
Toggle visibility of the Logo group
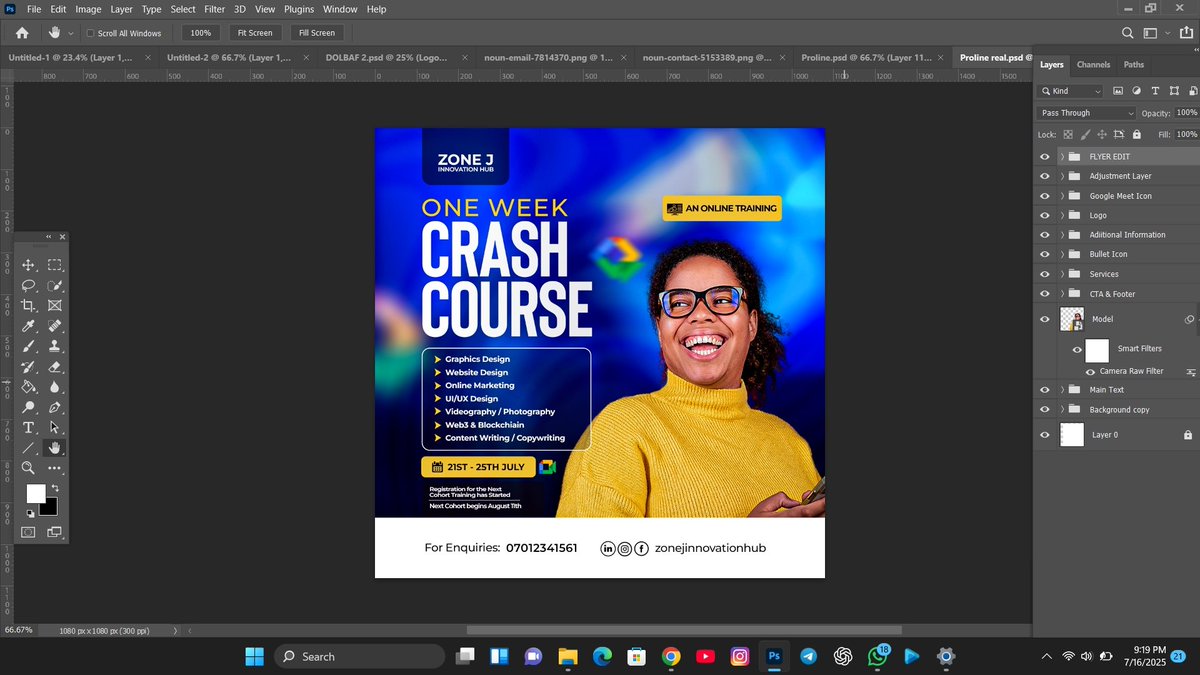pyautogui.click(x=1045, y=215)
